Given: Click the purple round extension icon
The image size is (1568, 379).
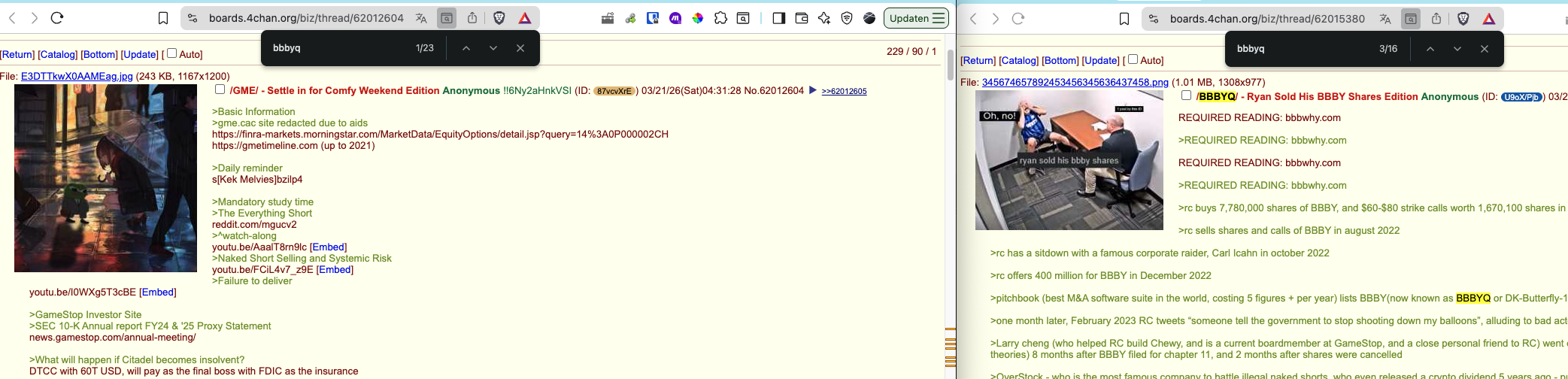Looking at the screenshot, I should click(675, 18).
